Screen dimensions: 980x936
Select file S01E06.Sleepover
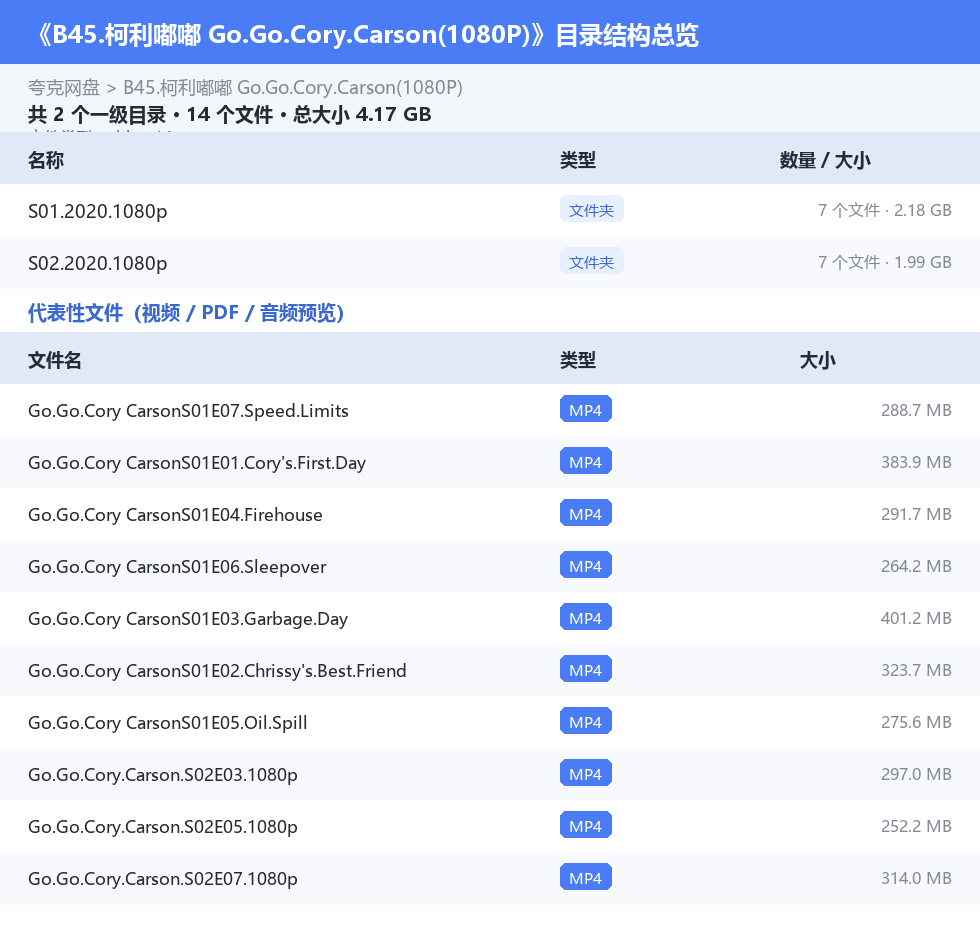pos(177,566)
